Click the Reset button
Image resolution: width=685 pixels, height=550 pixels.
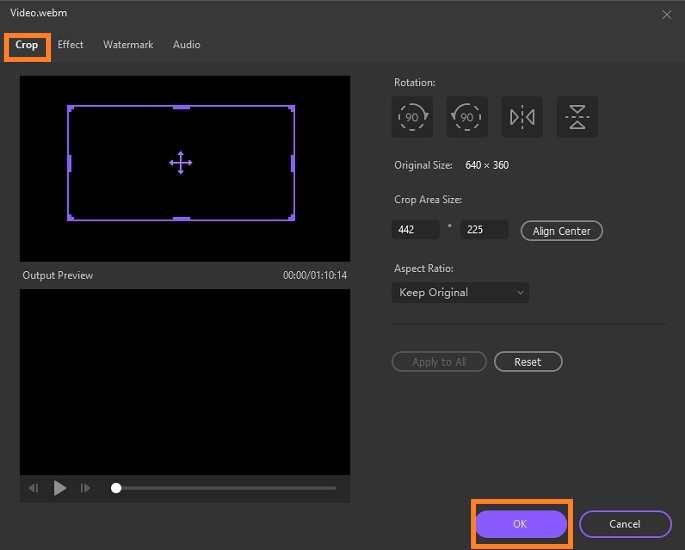point(528,362)
